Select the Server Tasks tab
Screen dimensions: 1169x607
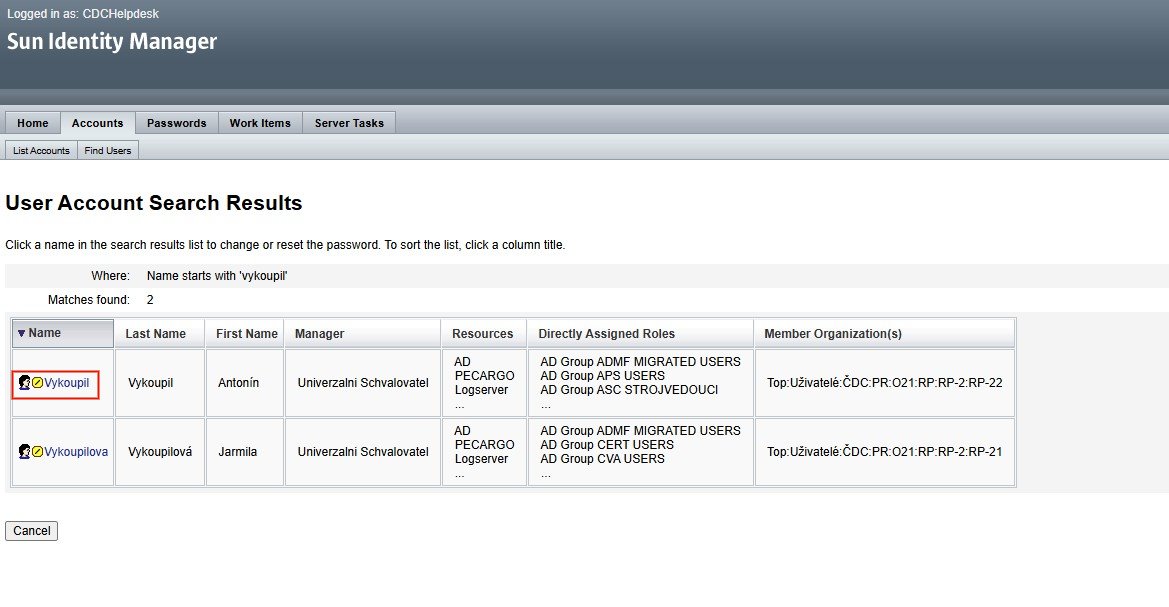point(349,123)
